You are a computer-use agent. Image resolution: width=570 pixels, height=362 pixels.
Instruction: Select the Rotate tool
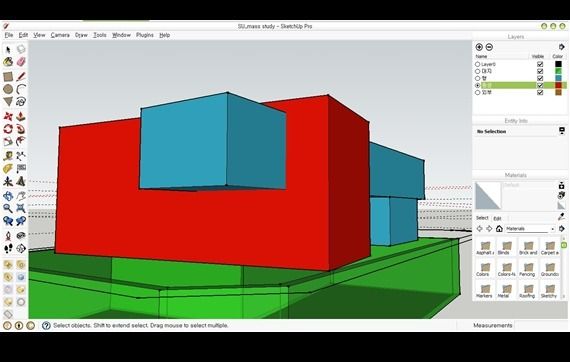click(8, 129)
